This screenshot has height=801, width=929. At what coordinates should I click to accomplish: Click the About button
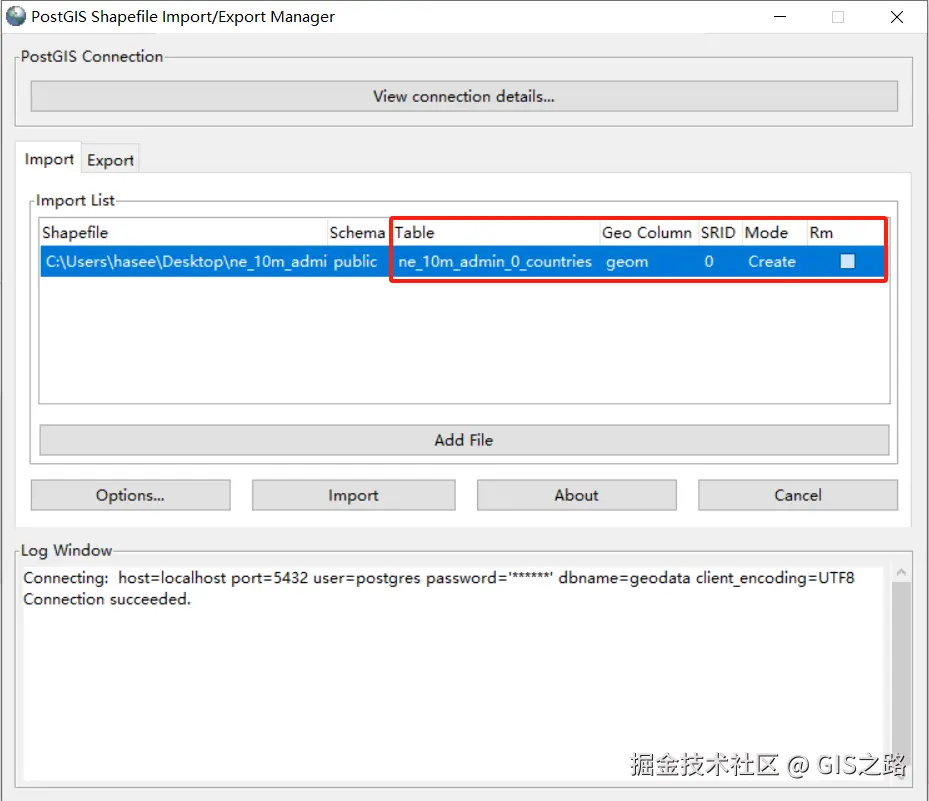pos(576,495)
